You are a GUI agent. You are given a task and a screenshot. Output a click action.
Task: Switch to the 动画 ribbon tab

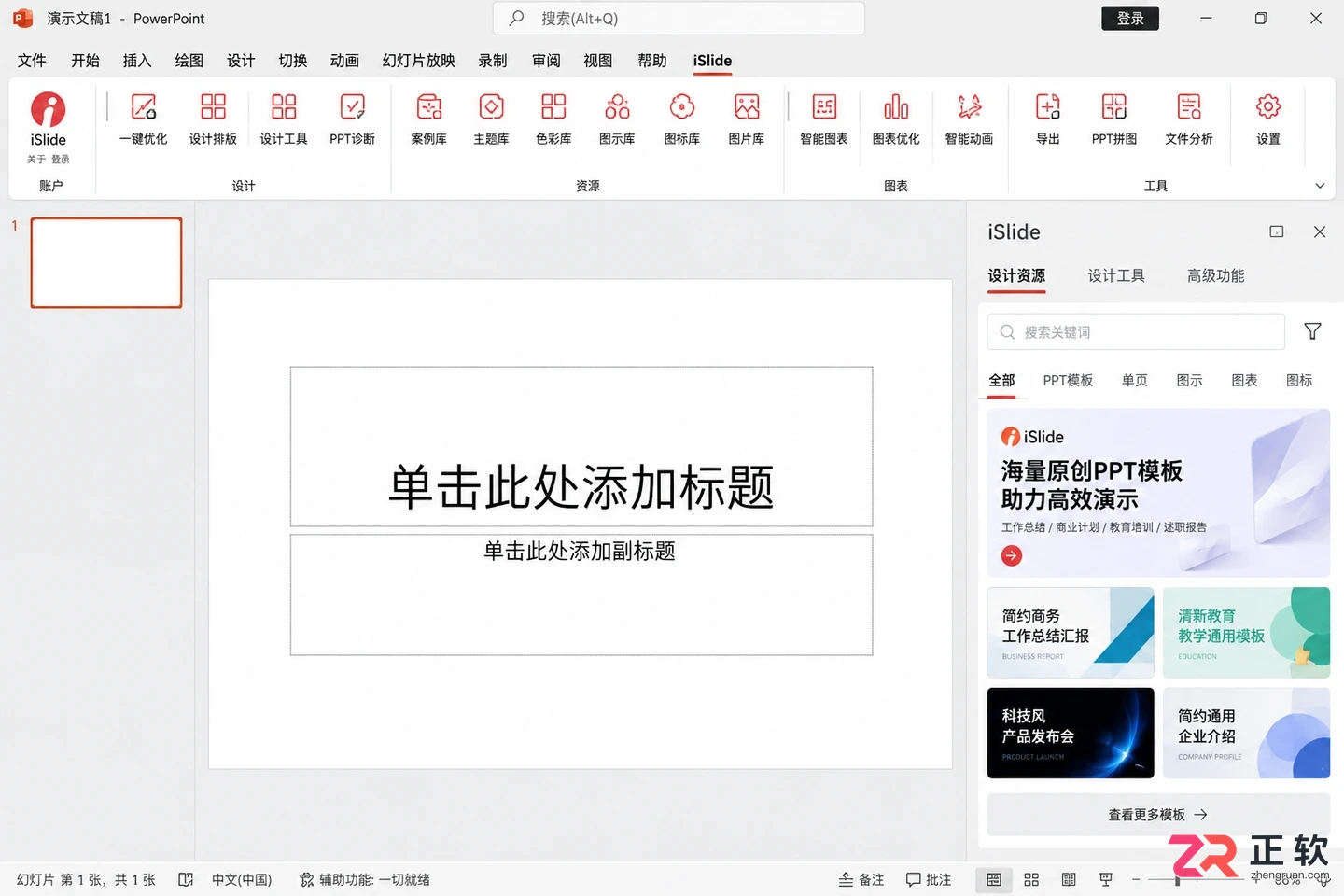click(344, 61)
